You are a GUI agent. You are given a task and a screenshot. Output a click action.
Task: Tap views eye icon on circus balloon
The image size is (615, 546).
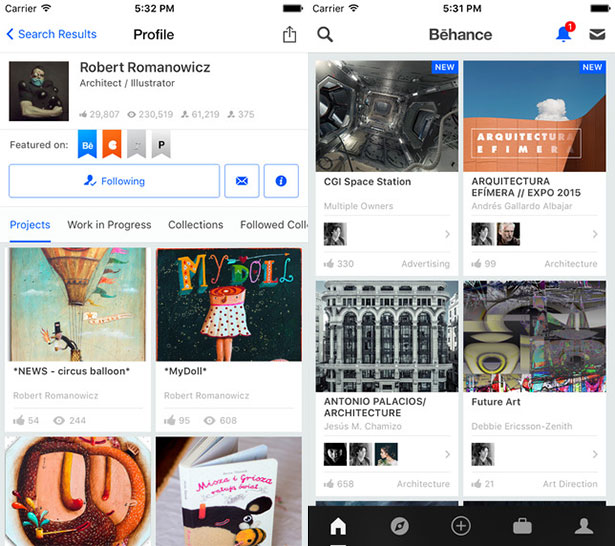pyautogui.click(x=59, y=420)
